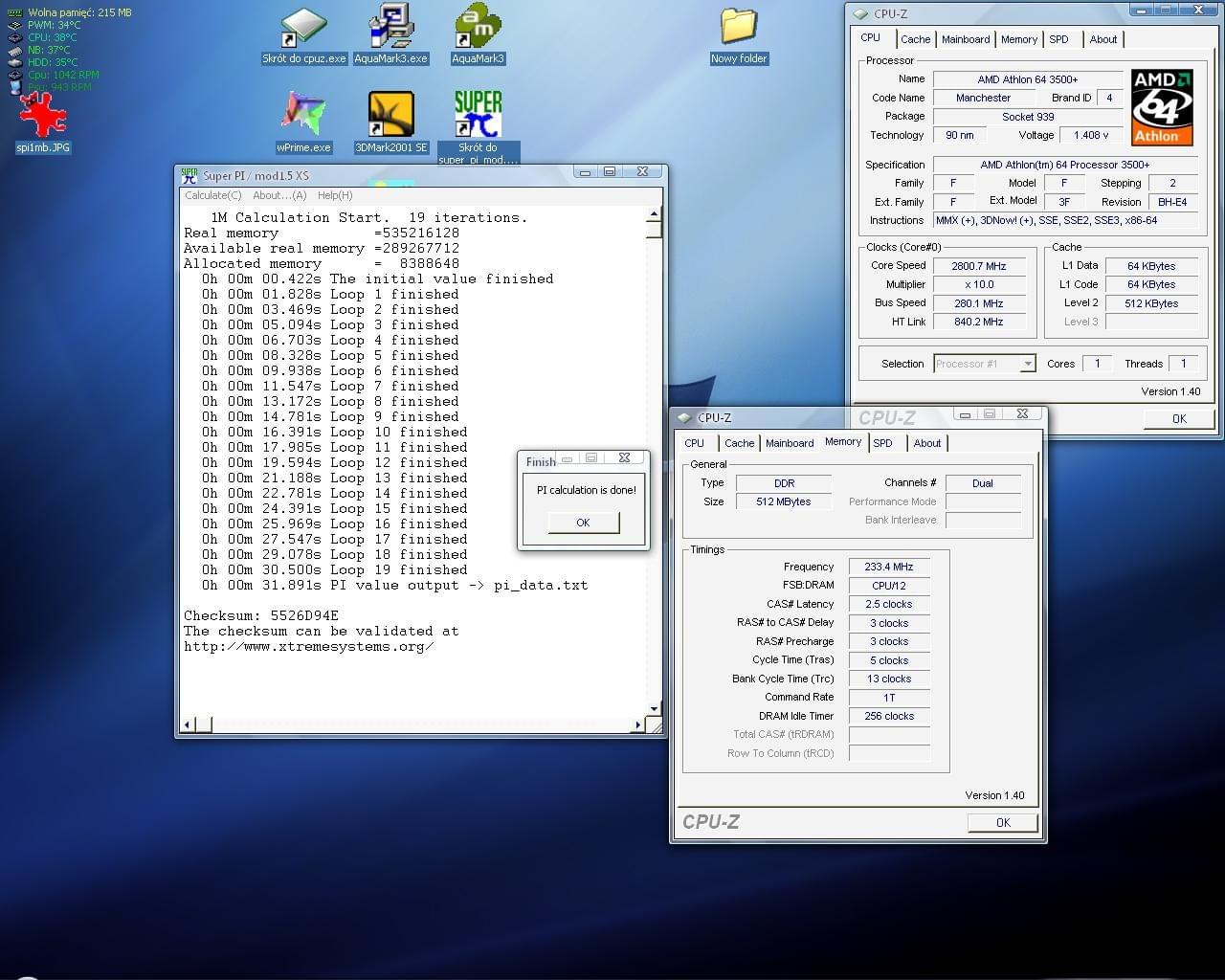Click the Channels # Dual field
Viewport: 1225px width, 980px height.
coord(983,483)
